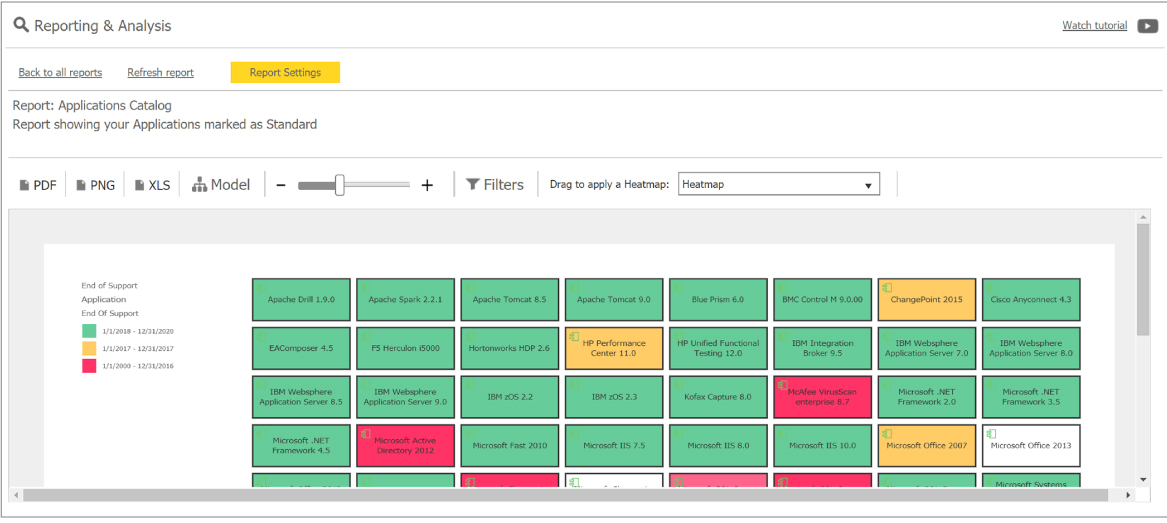1167x523 pixels.
Task: Go back to all reports
Action: pos(60,72)
